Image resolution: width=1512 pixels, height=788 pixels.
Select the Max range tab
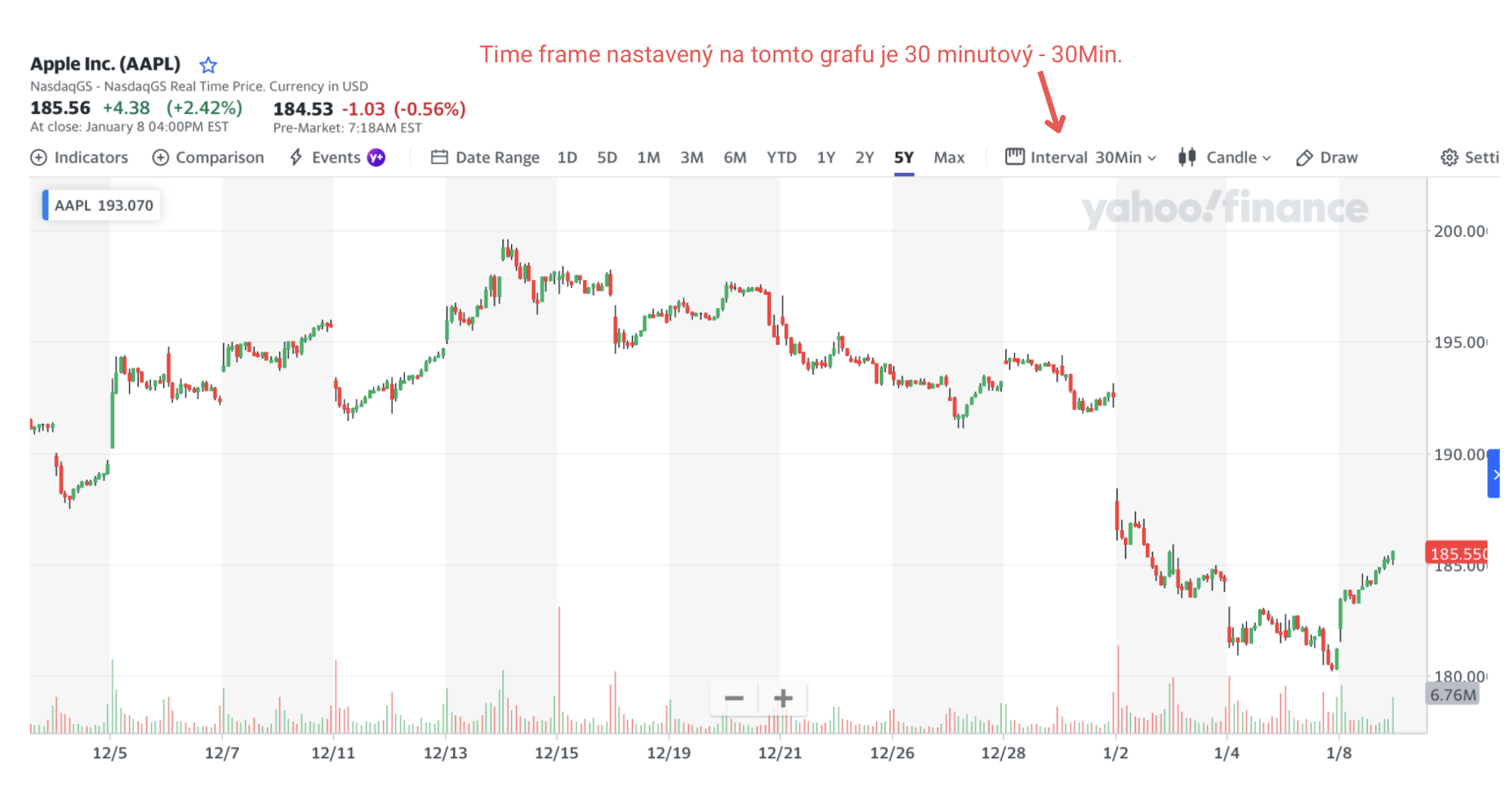click(x=948, y=158)
